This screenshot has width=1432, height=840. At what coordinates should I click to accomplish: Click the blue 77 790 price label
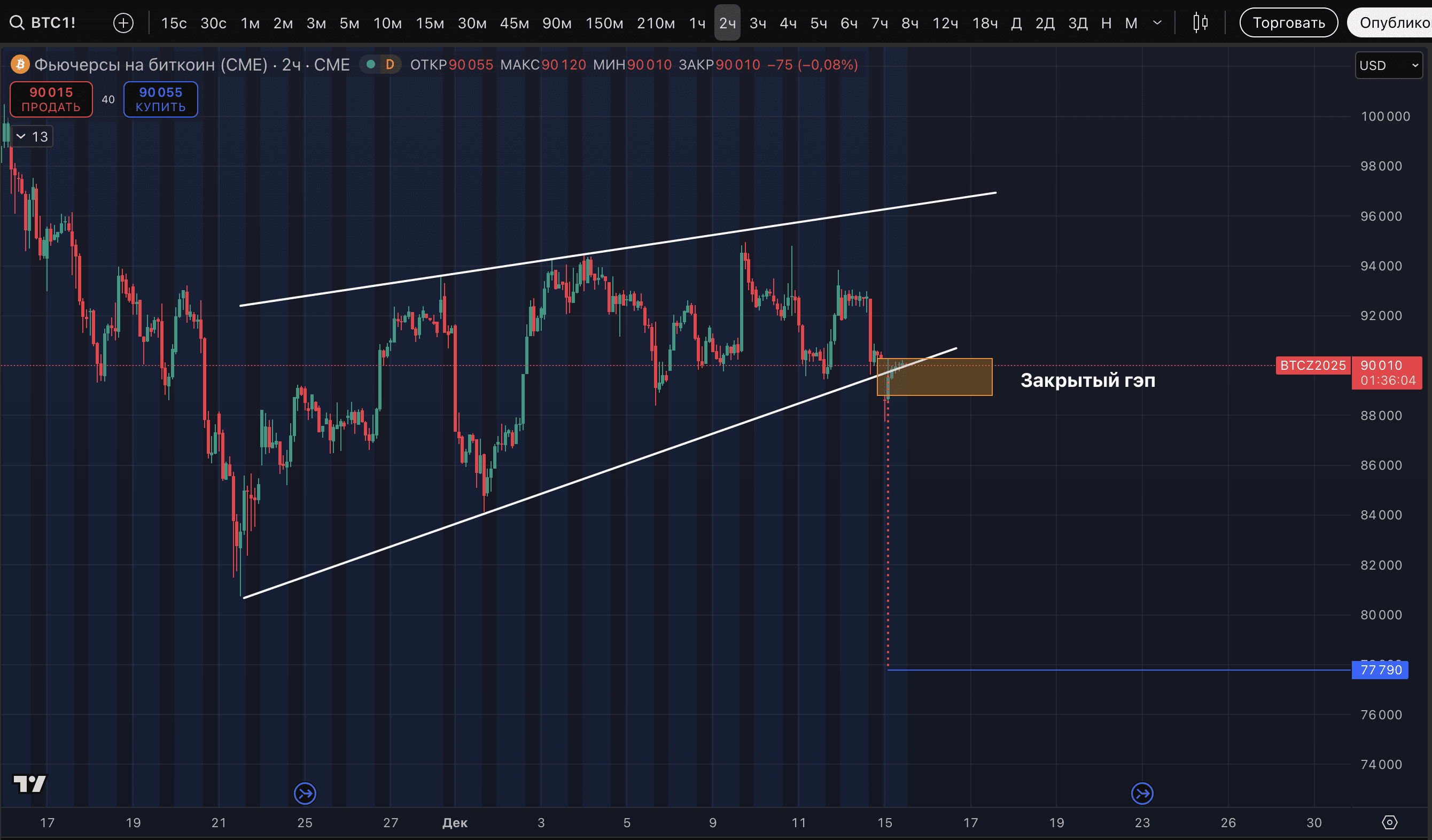click(1380, 670)
